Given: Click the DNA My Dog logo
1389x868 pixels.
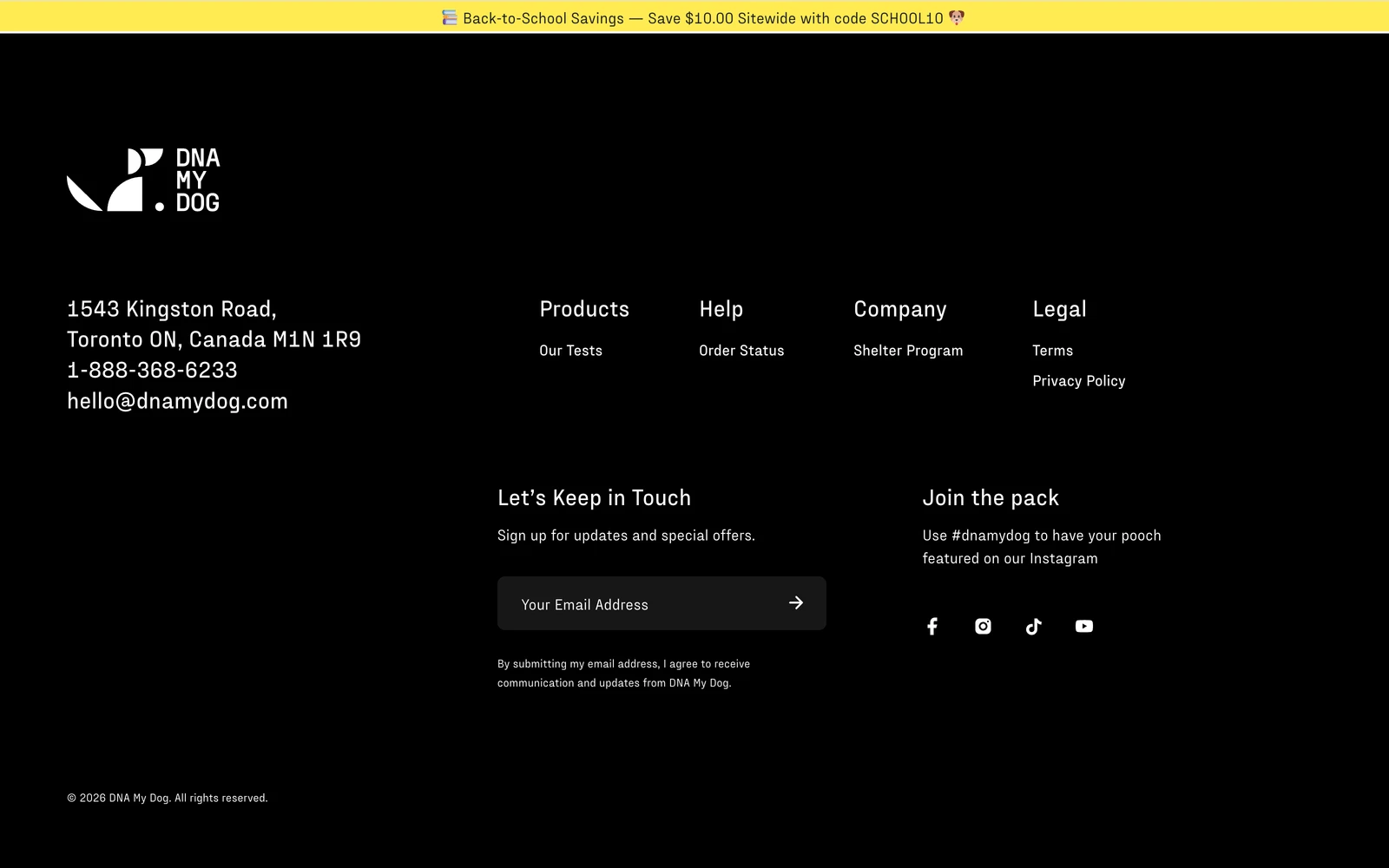Looking at the screenshot, I should [x=143, y=180].
